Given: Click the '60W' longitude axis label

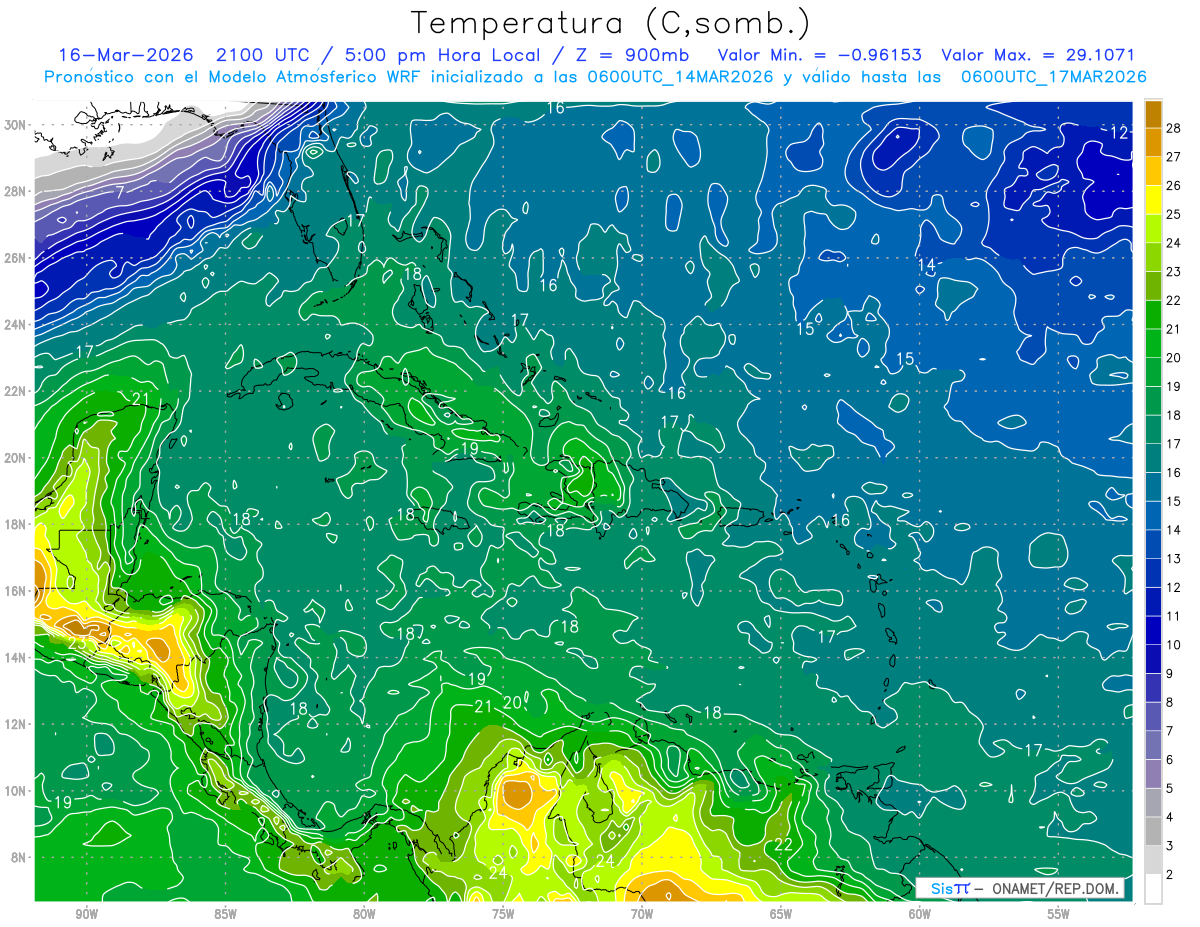Looking at the screenshot, I should [920, 914].
